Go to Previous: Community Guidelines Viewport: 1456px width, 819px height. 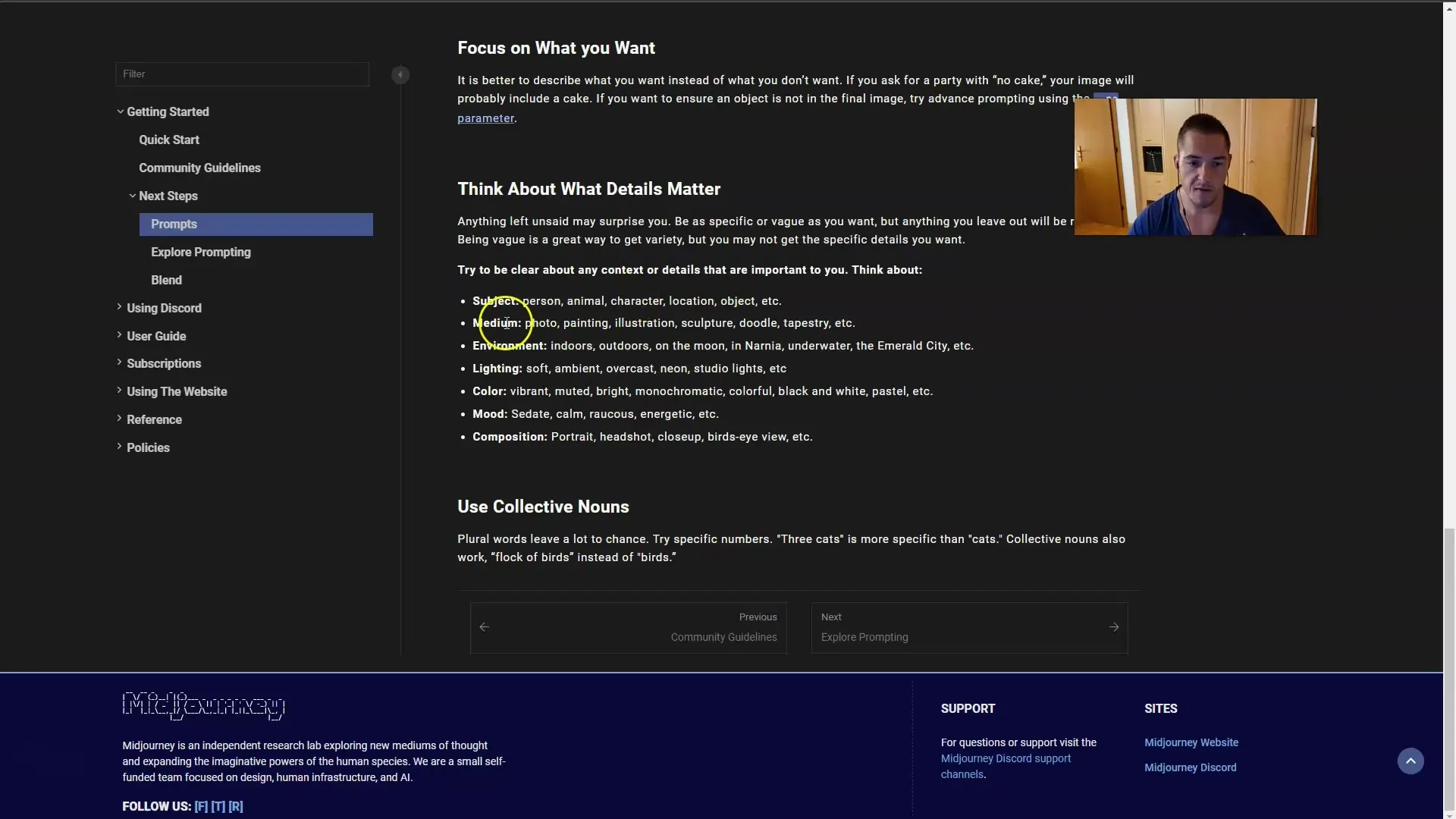click(629, 628)
